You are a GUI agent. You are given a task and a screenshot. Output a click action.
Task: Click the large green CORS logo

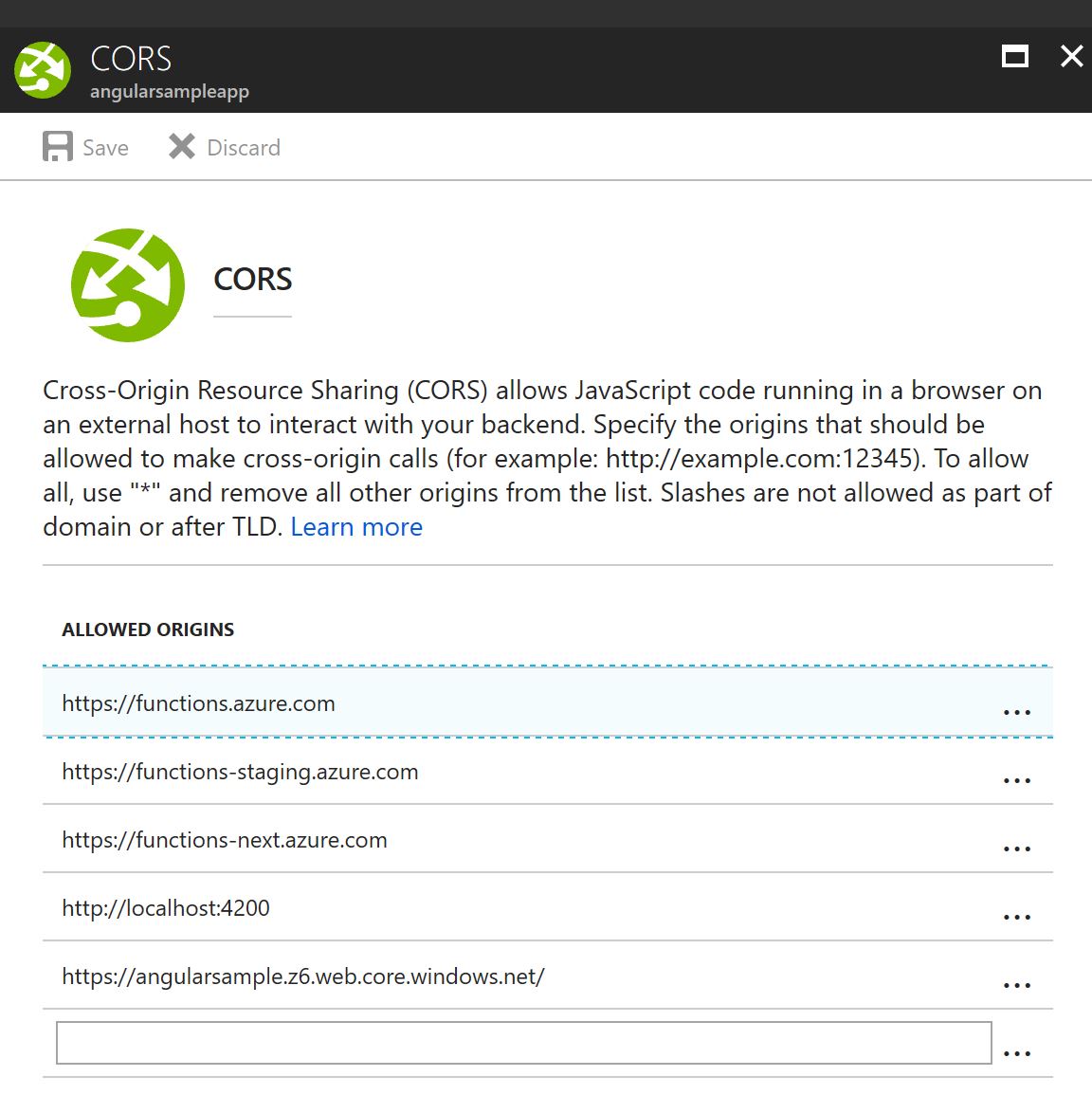pos(128,284)
